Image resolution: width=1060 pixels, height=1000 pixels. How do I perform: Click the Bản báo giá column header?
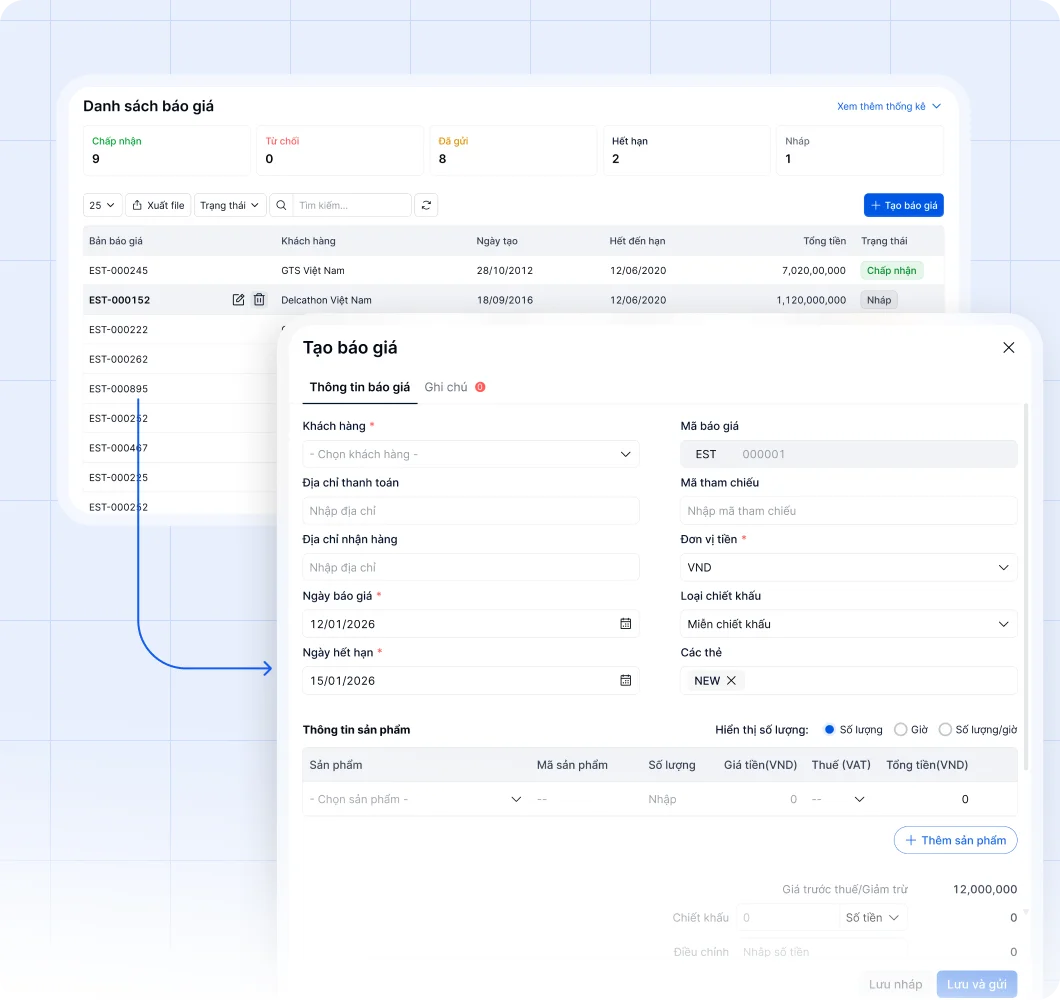coord(116,241)
